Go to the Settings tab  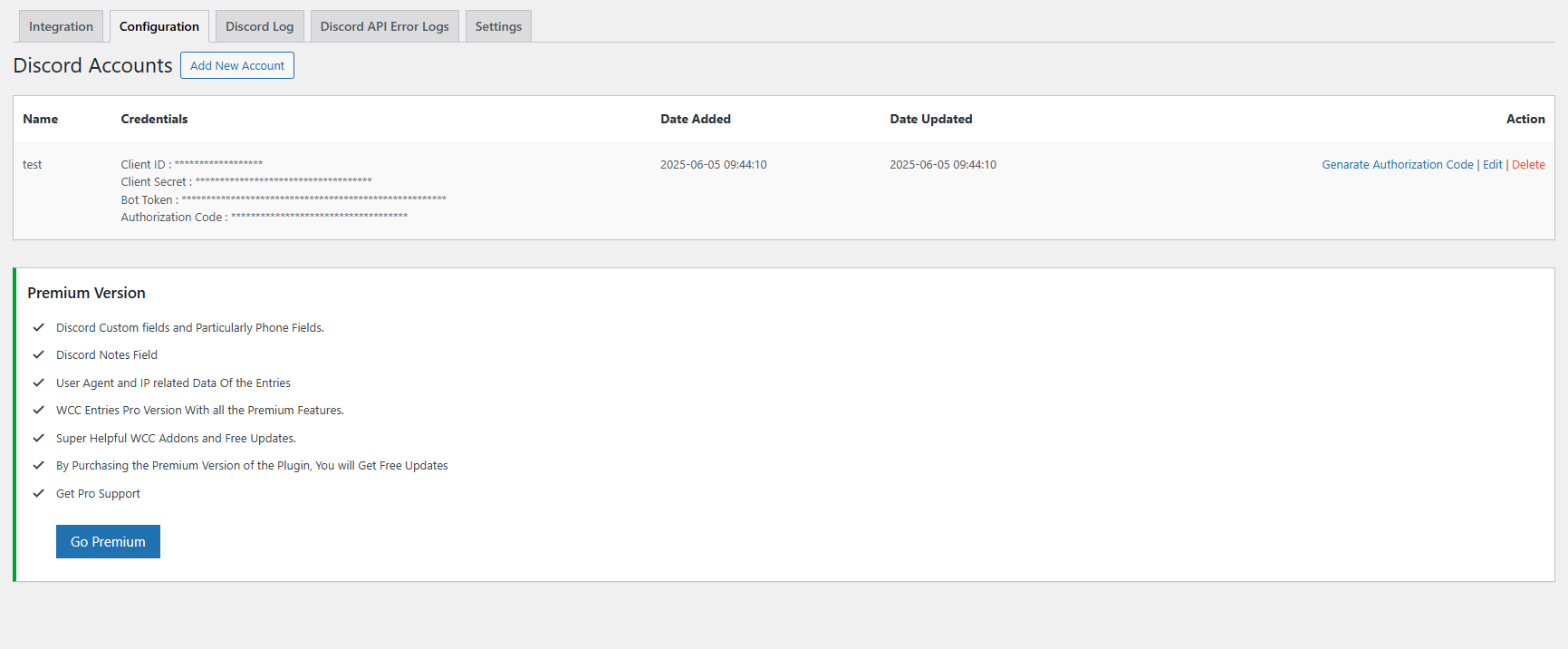[x=498, y=26]
